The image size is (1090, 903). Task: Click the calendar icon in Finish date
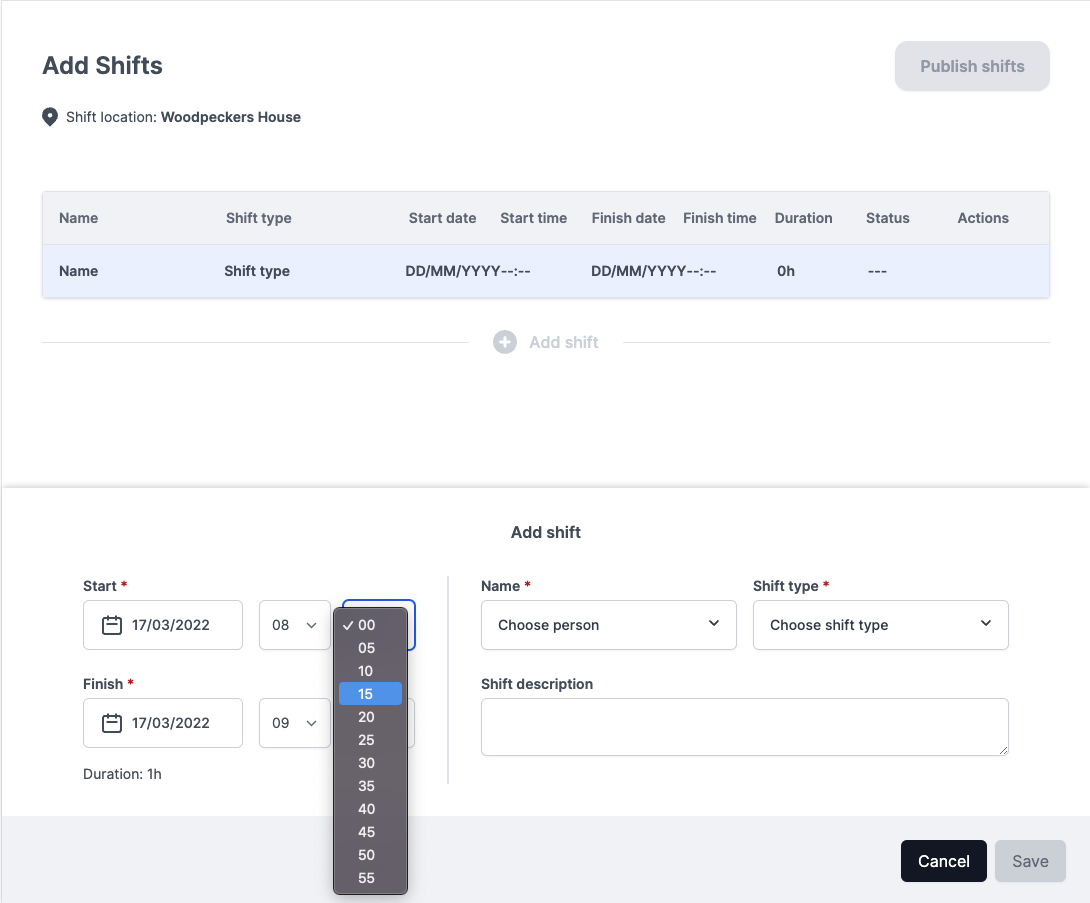(112, 723)
